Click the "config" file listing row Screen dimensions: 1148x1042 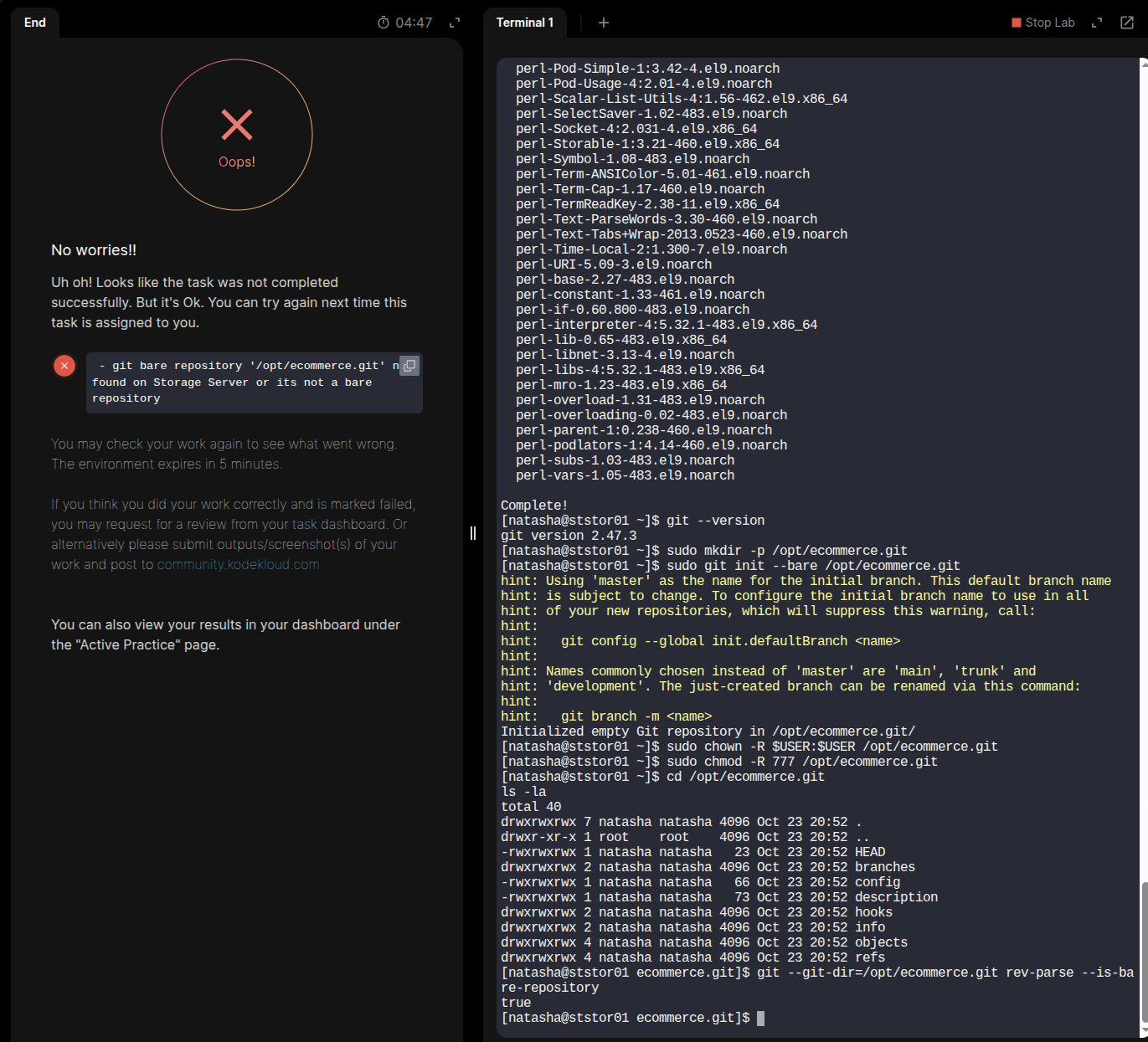point(701,882)
